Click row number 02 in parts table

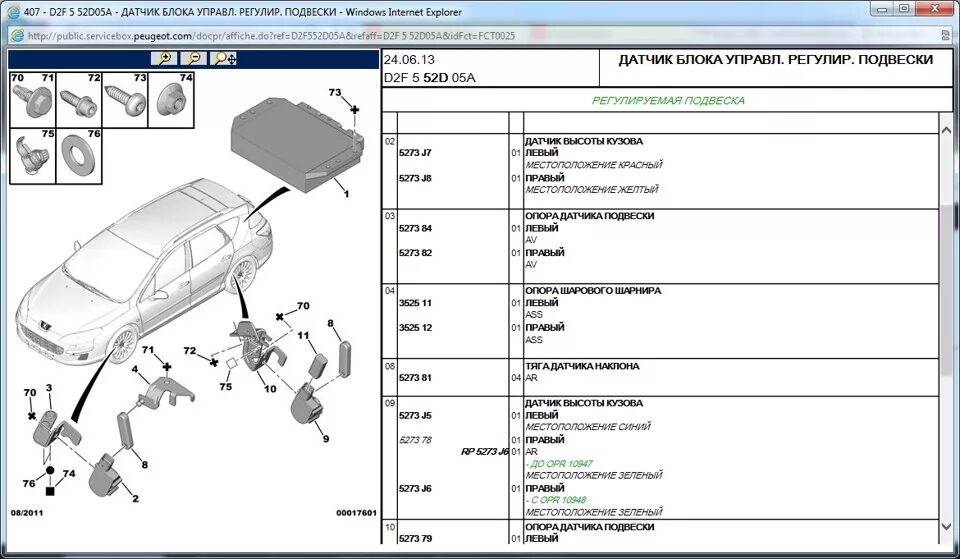point(390,141)
